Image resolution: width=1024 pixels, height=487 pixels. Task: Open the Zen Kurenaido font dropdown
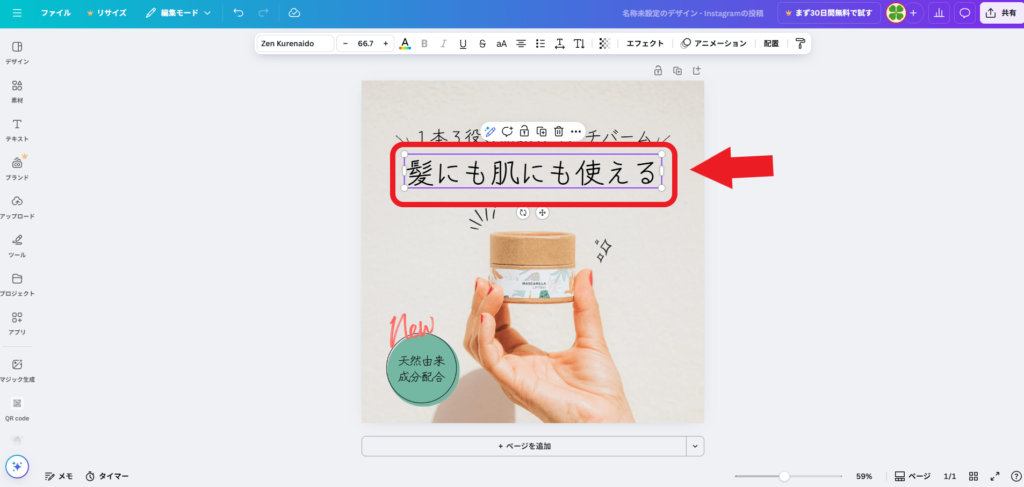294,44
